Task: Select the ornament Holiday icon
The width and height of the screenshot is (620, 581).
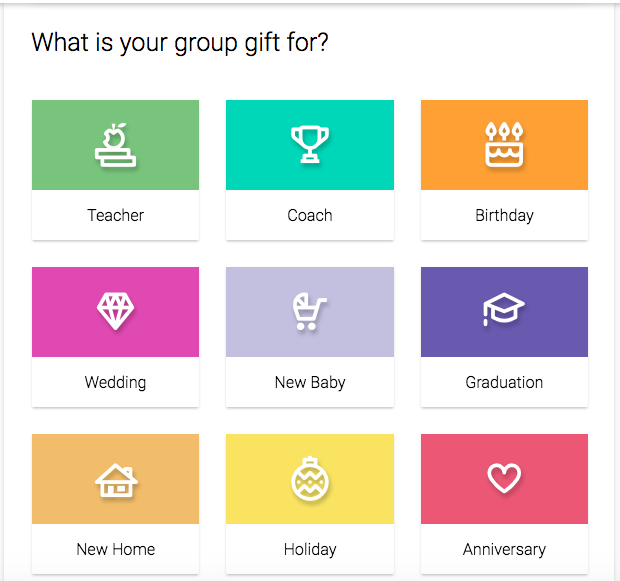Action: pyautogui.click(x=310, y=479)
